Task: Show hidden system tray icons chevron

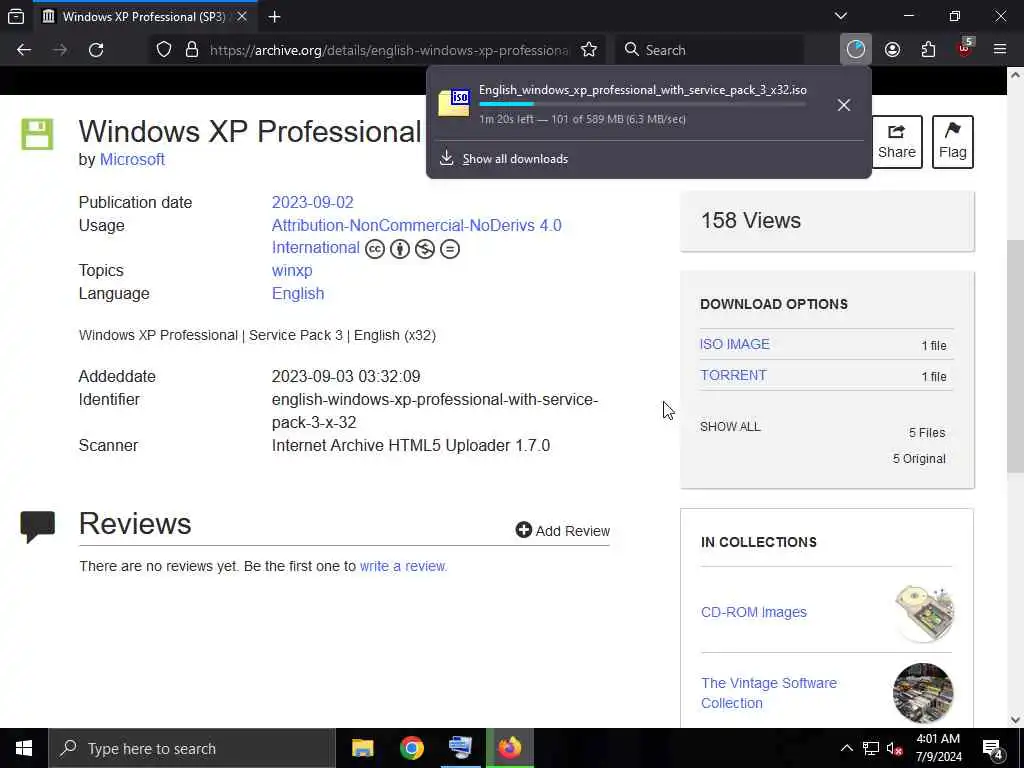Action: coord(846,748)
